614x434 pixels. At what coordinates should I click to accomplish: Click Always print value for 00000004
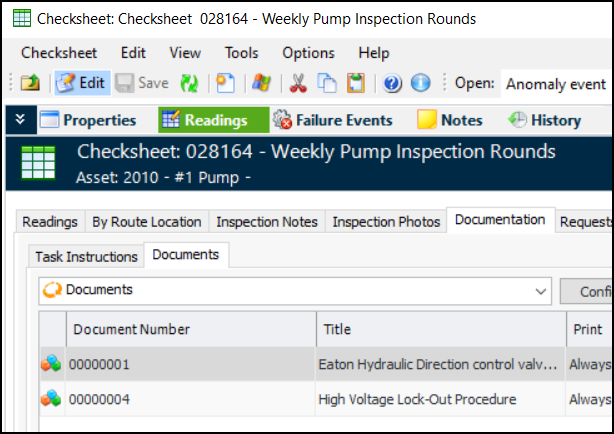point(591,400)
